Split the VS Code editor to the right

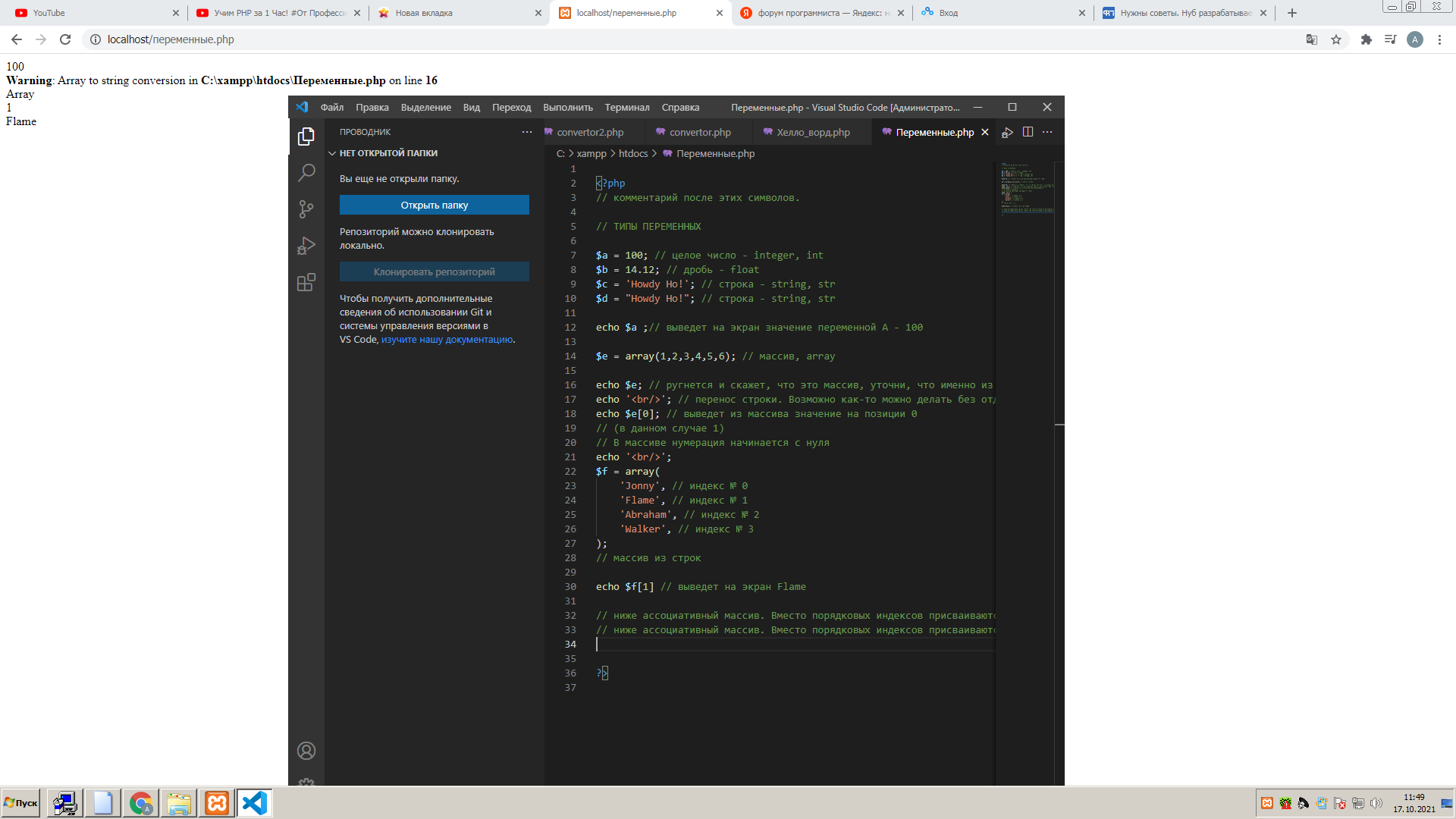1028,132
